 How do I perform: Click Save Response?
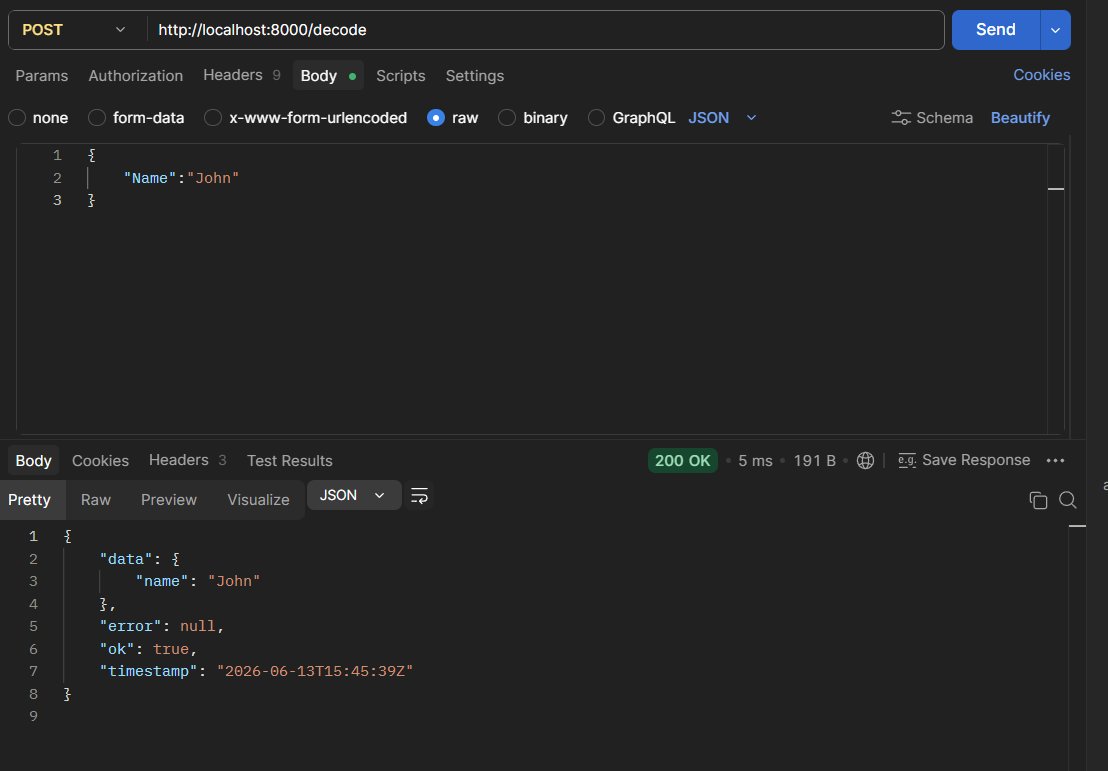tap(964, 460)
